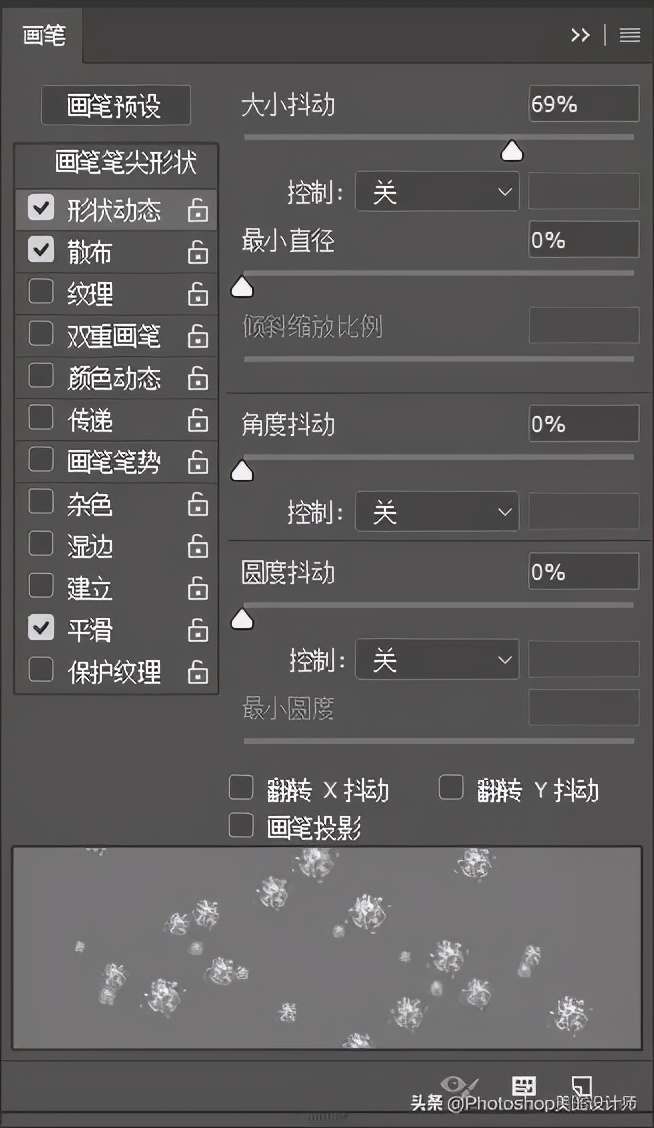
Task: Click the 画笔预设 button
Action: tap(115, 105)
